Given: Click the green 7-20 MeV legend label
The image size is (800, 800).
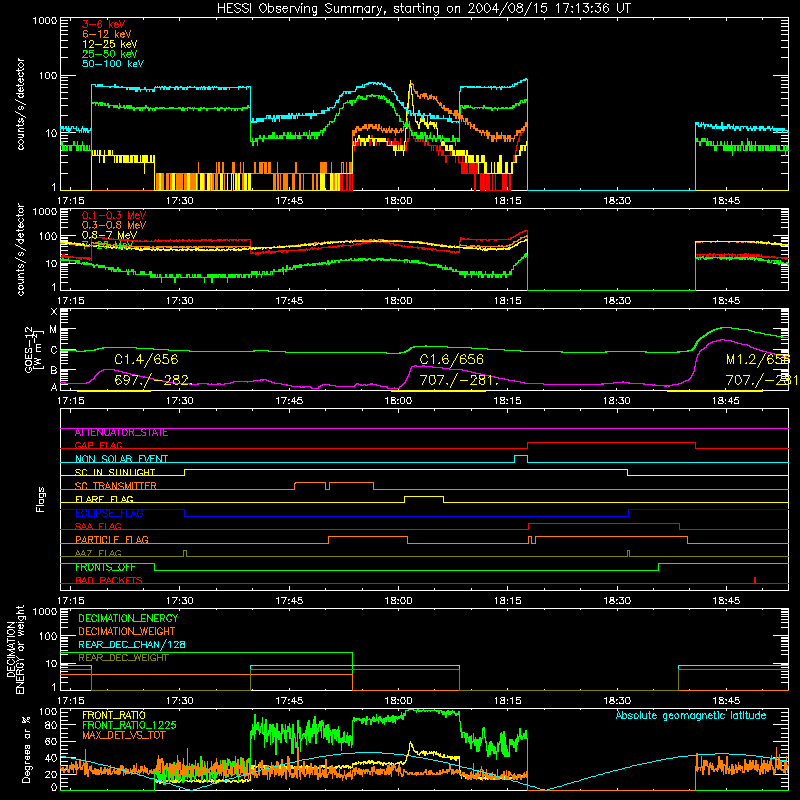Looking at the screenshot, I should coord(107,245).
